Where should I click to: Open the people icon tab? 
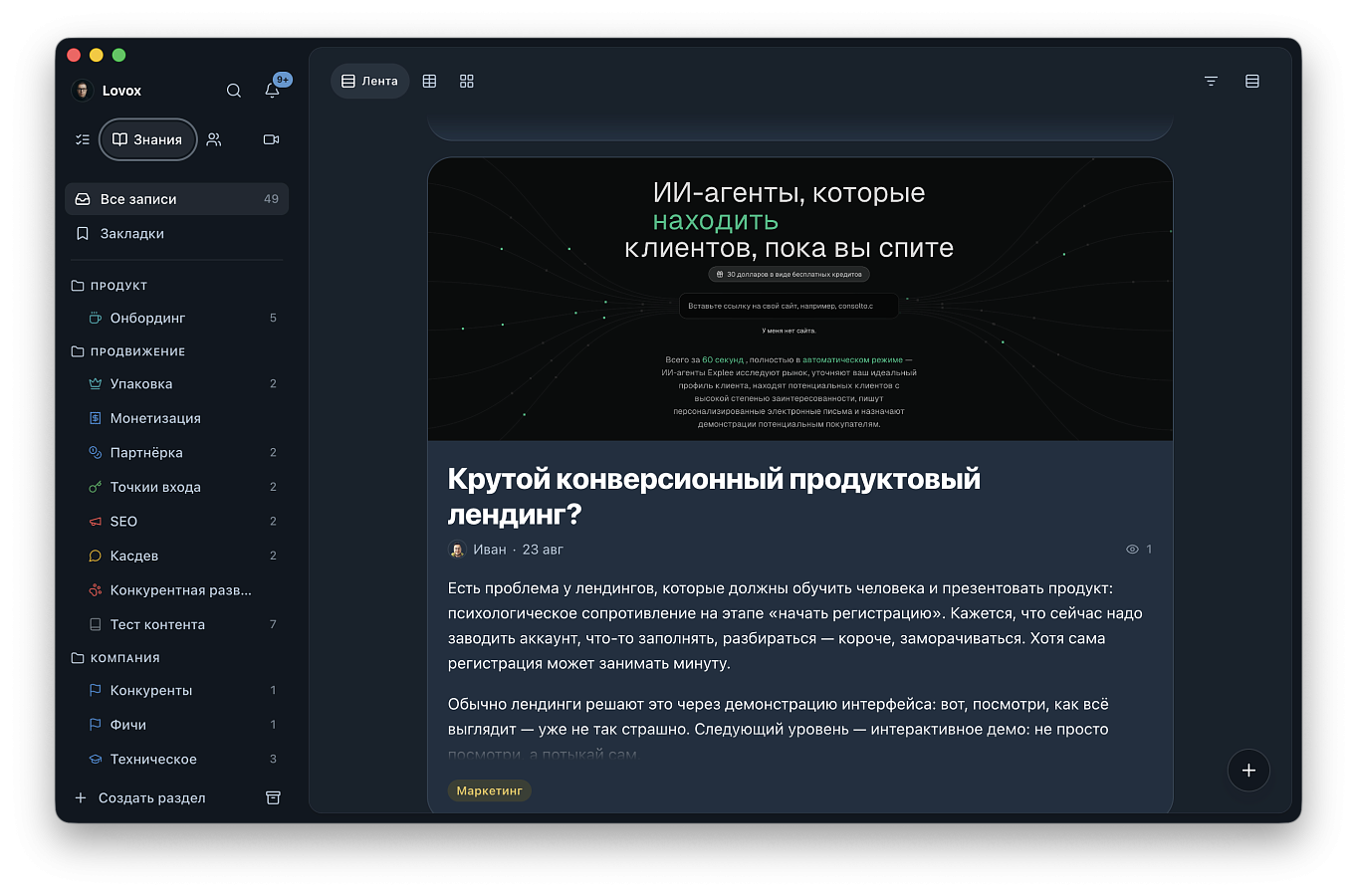pyautogui.click(x=214, y=139)
